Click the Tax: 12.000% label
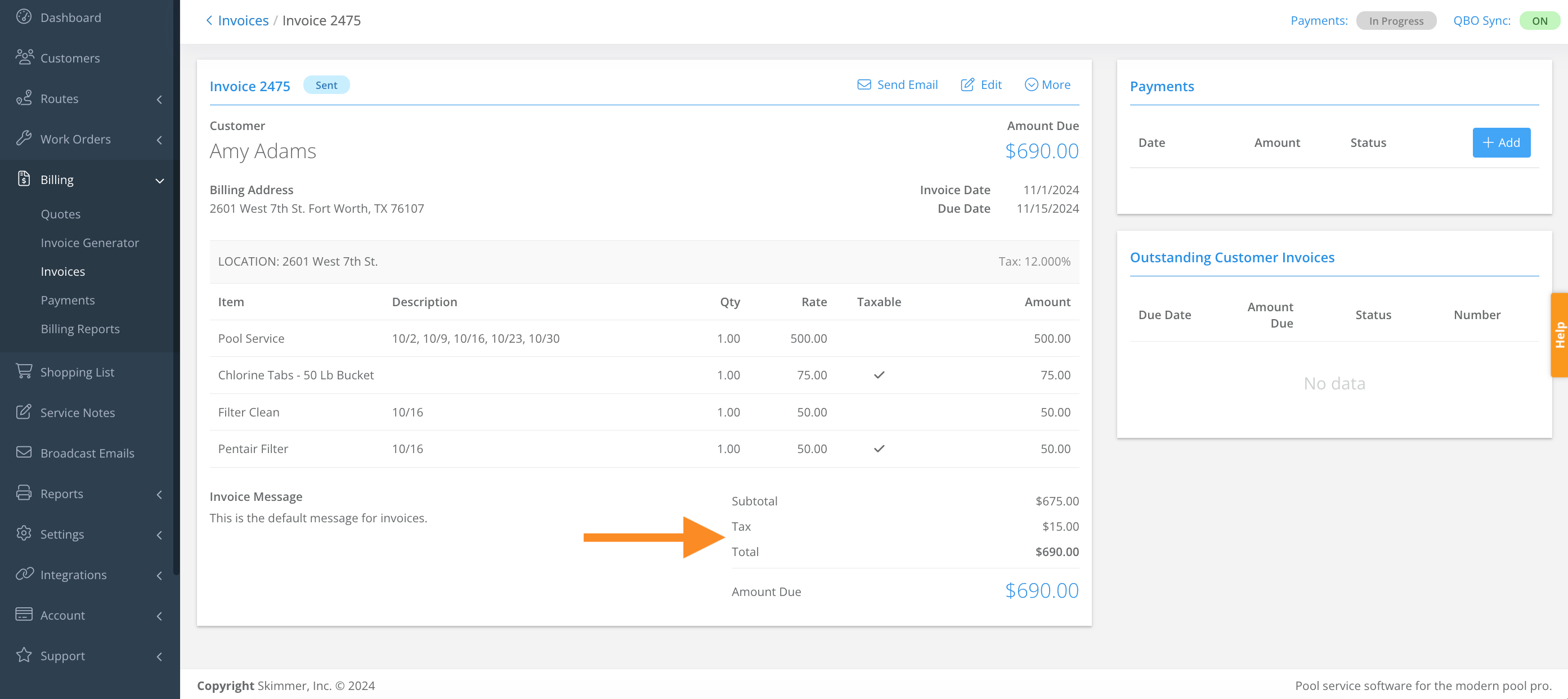This screenshot has height=699, width=1568. pyautogui.click(x=1034, y=261)
